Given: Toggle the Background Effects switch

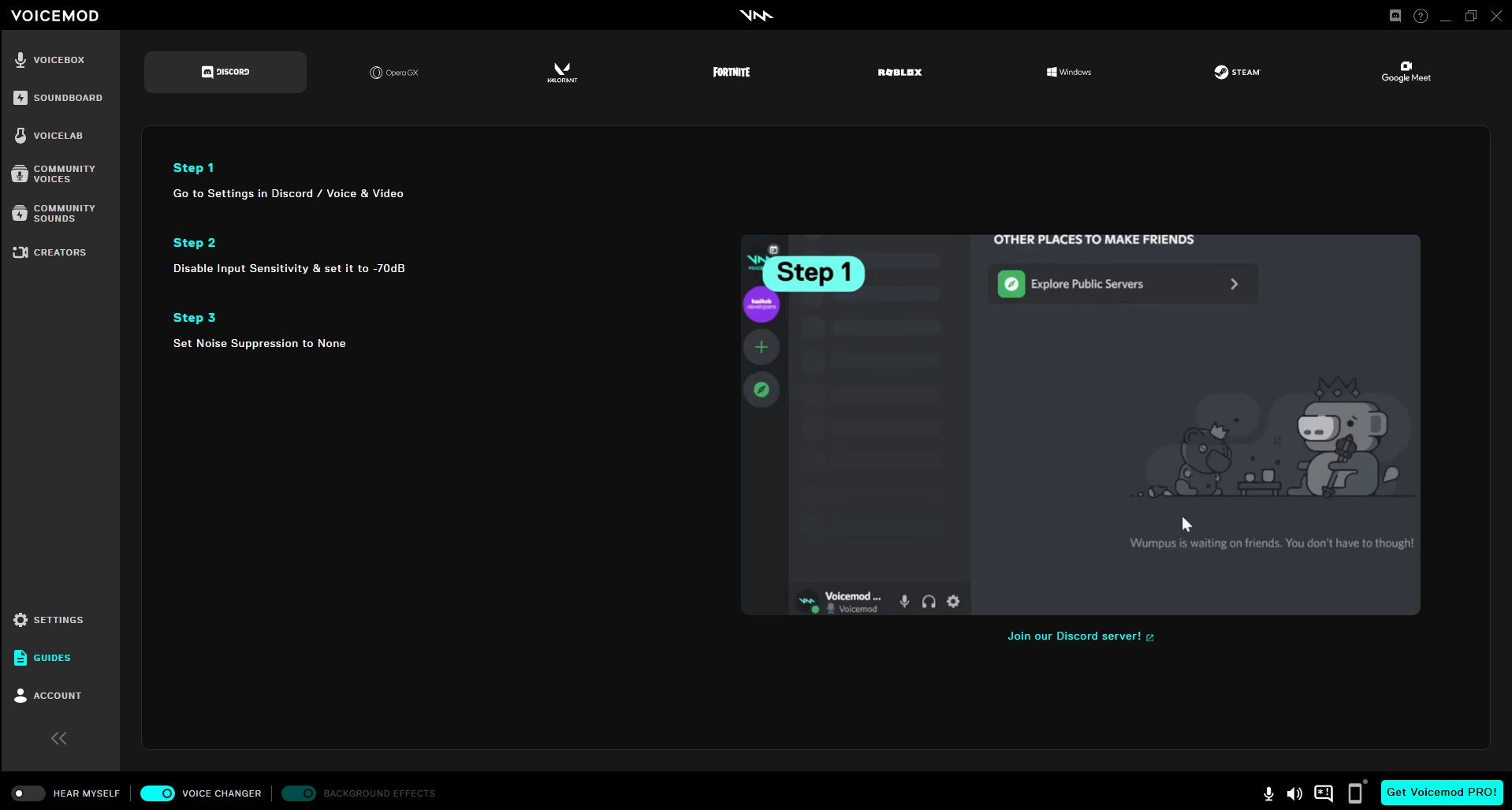Looking at the screenshot, I should [x=299, y=793].
